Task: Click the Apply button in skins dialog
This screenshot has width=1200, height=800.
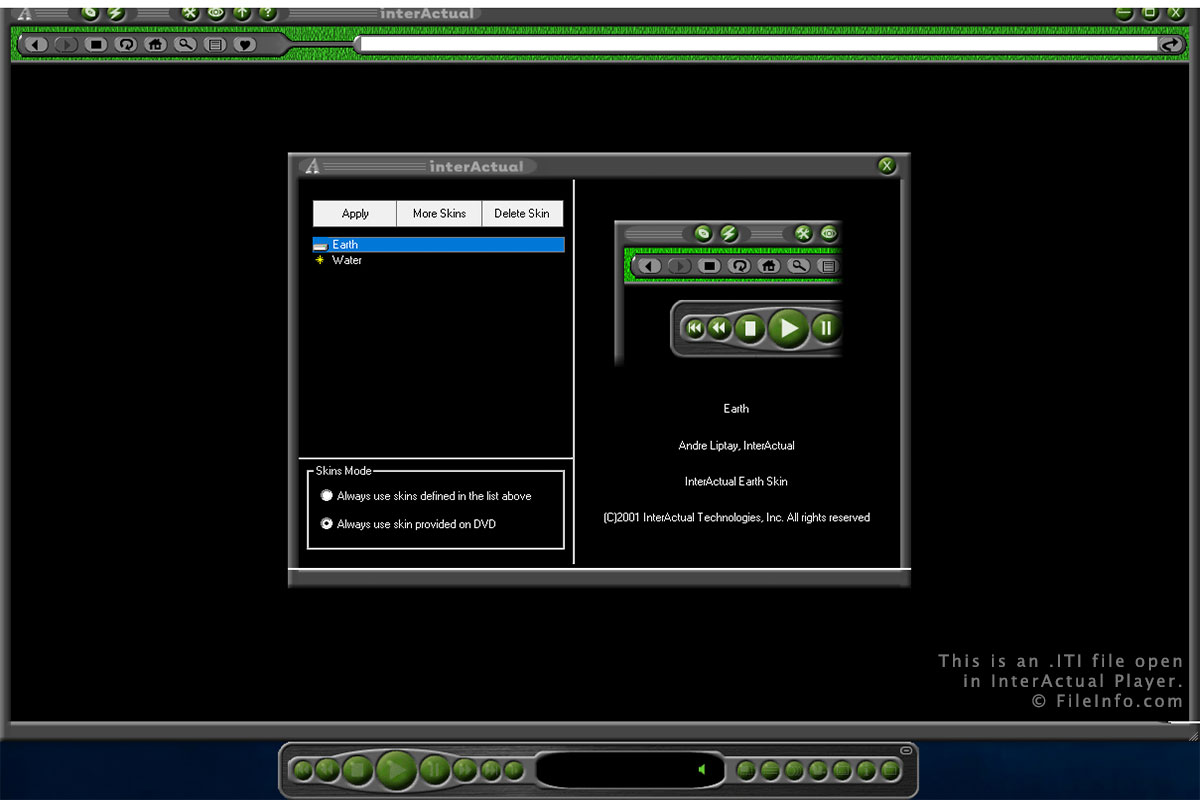Action: point(355,213)
